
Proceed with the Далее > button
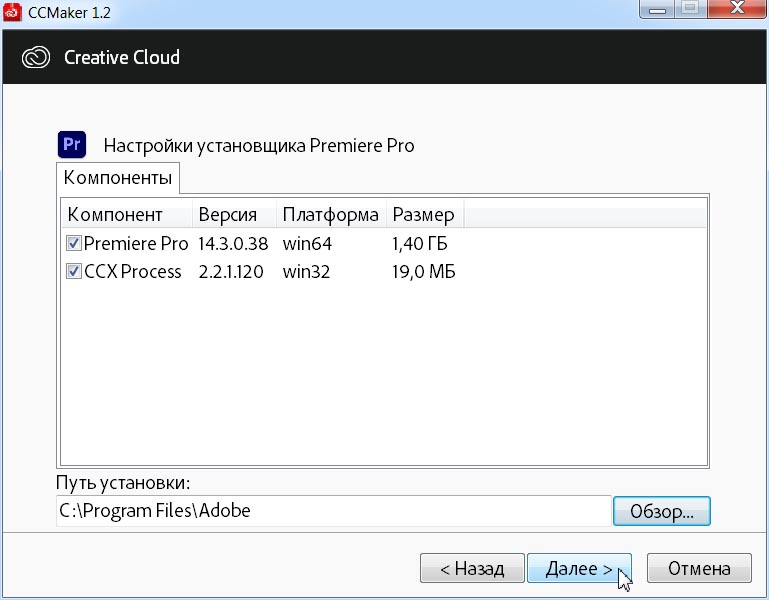pos(579,569)
